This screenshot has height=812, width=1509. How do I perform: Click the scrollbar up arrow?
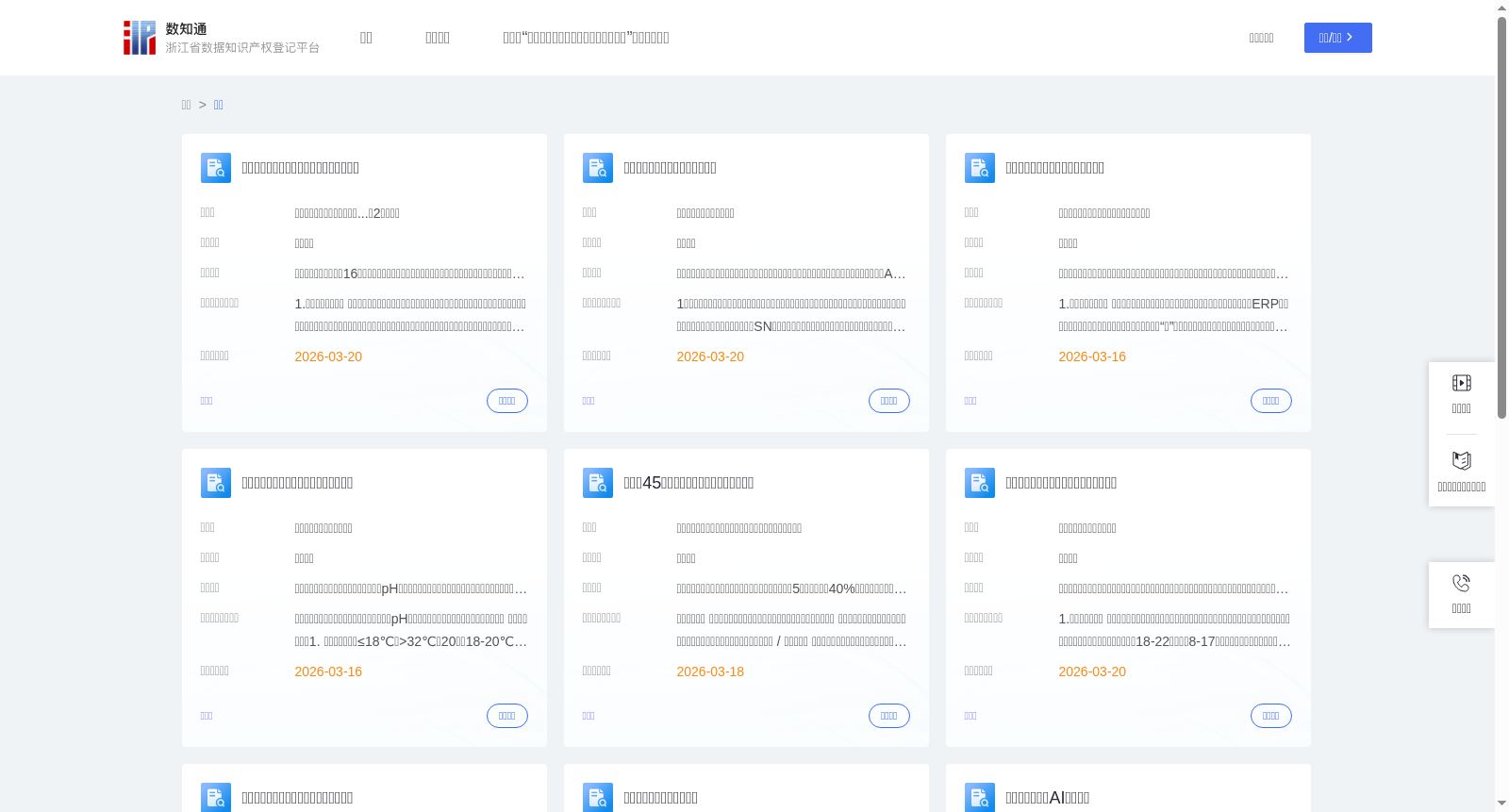point(1501,8)
